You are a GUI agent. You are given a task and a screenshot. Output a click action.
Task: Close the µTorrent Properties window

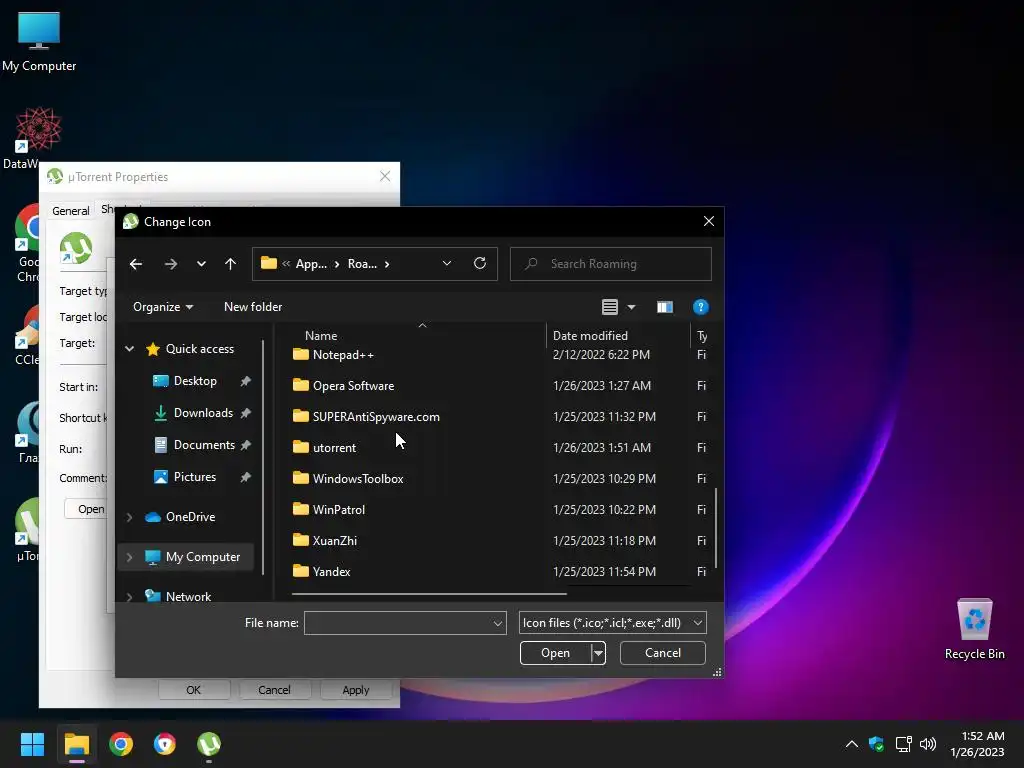(385, 176)
